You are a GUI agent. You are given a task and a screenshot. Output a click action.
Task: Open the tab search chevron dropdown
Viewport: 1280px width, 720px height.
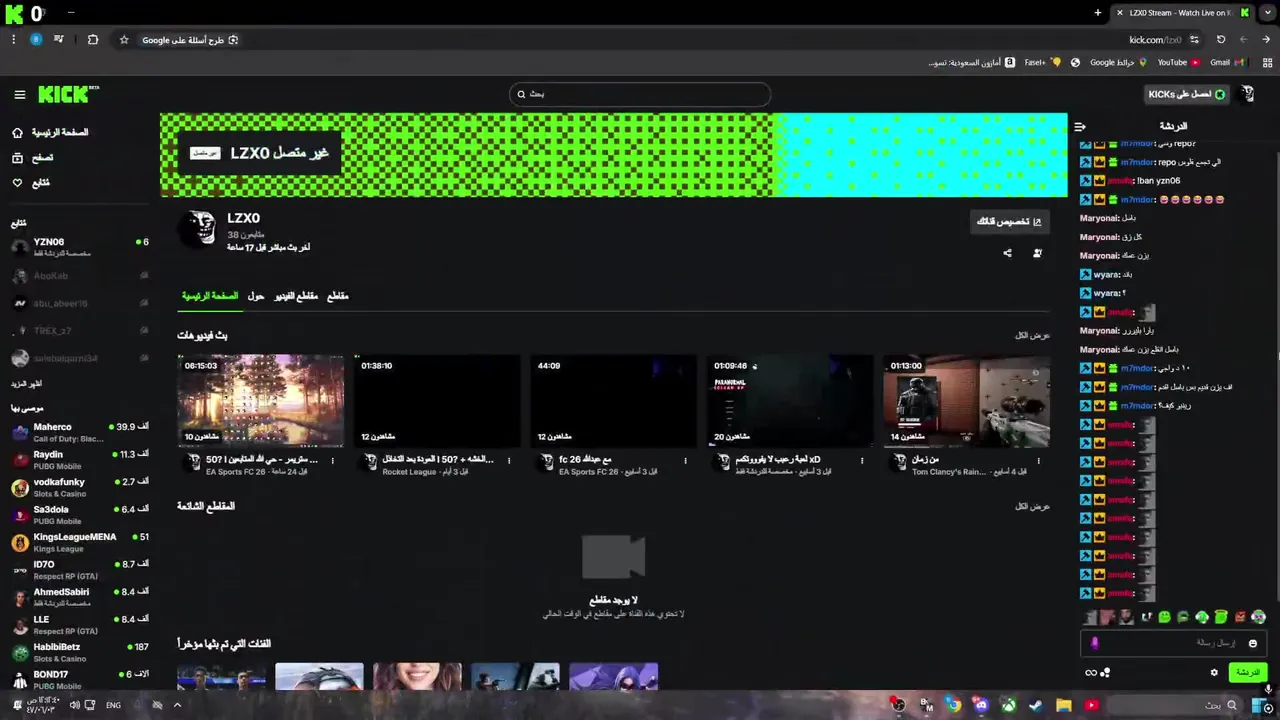coord(1267,13)
